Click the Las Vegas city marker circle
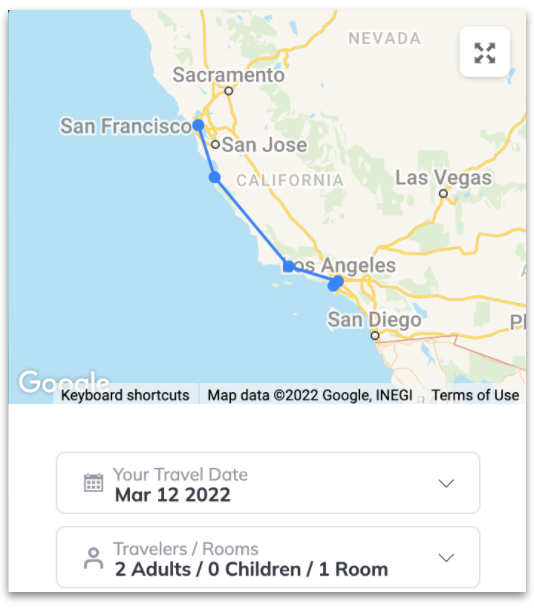The height and width of the screenshot is (608, 534). 443,193
